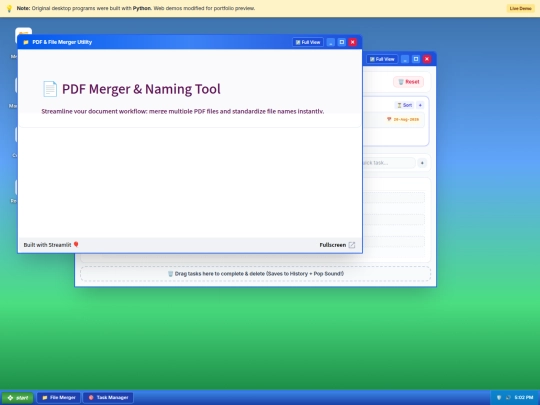Click the Live Demo badge in top banner
The width and height of the screenshot is (540, 405).
[520, 8]
